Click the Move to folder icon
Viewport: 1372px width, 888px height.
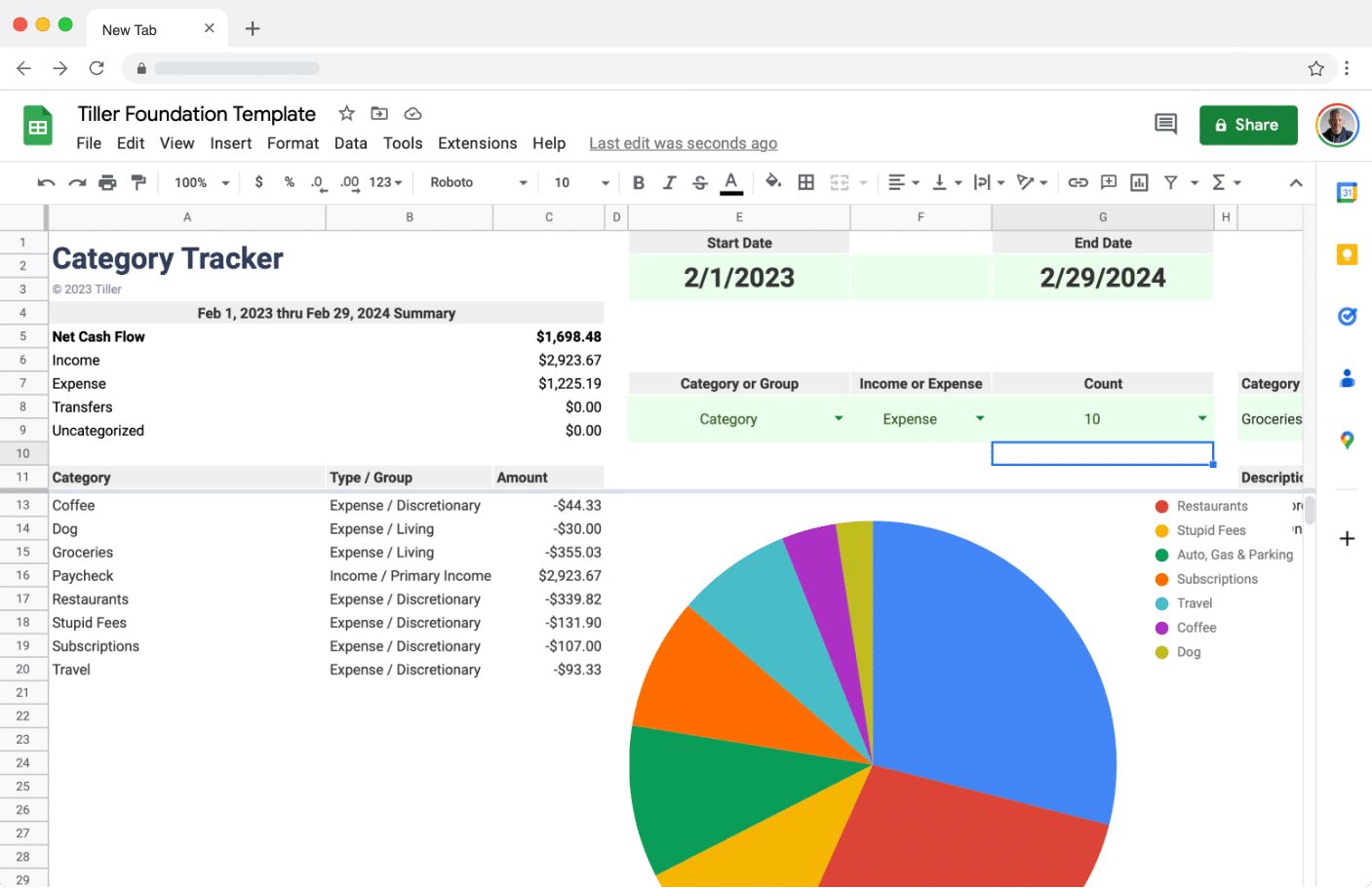379,113
